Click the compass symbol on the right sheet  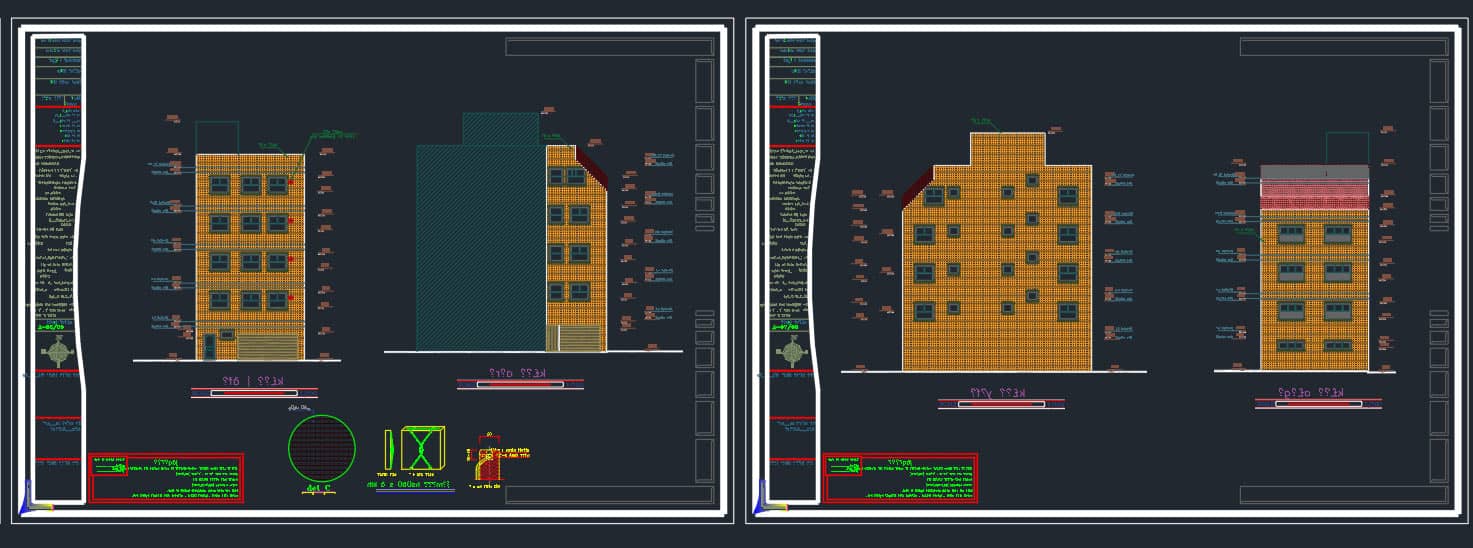click(x=794, y=351)
